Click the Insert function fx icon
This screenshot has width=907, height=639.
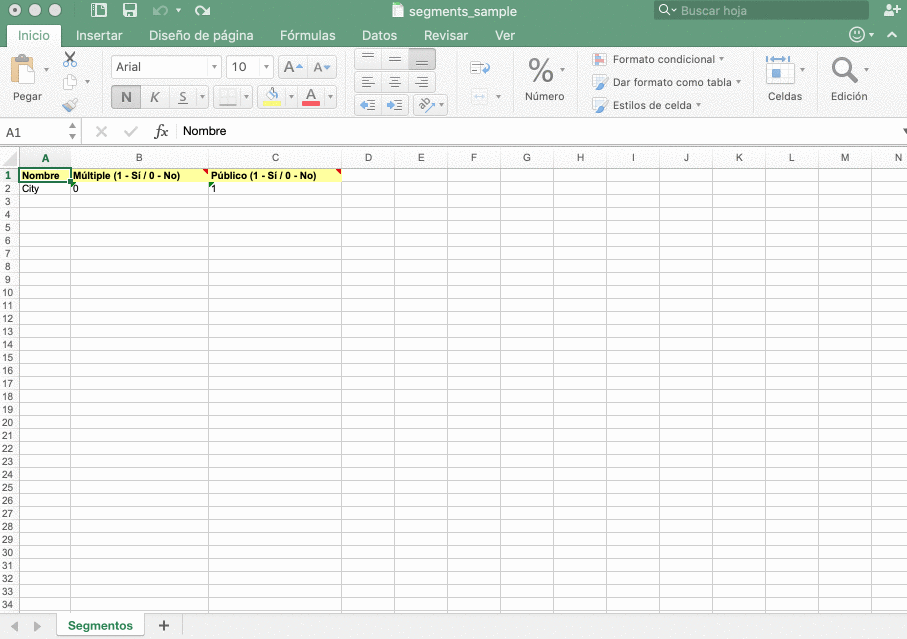point(161,131)
